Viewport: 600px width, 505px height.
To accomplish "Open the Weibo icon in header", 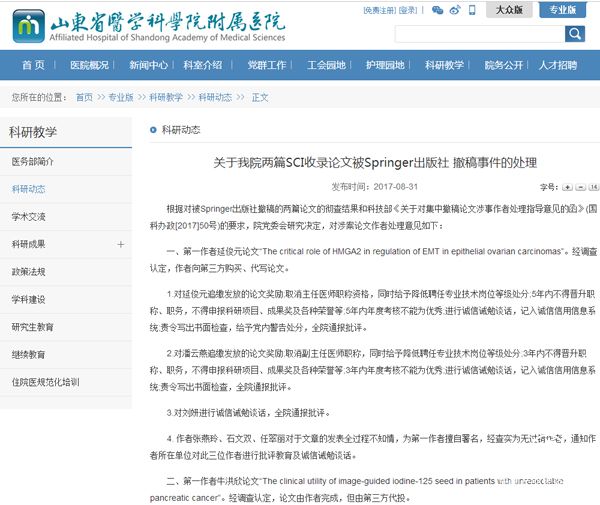I will [x=455, y=10].
